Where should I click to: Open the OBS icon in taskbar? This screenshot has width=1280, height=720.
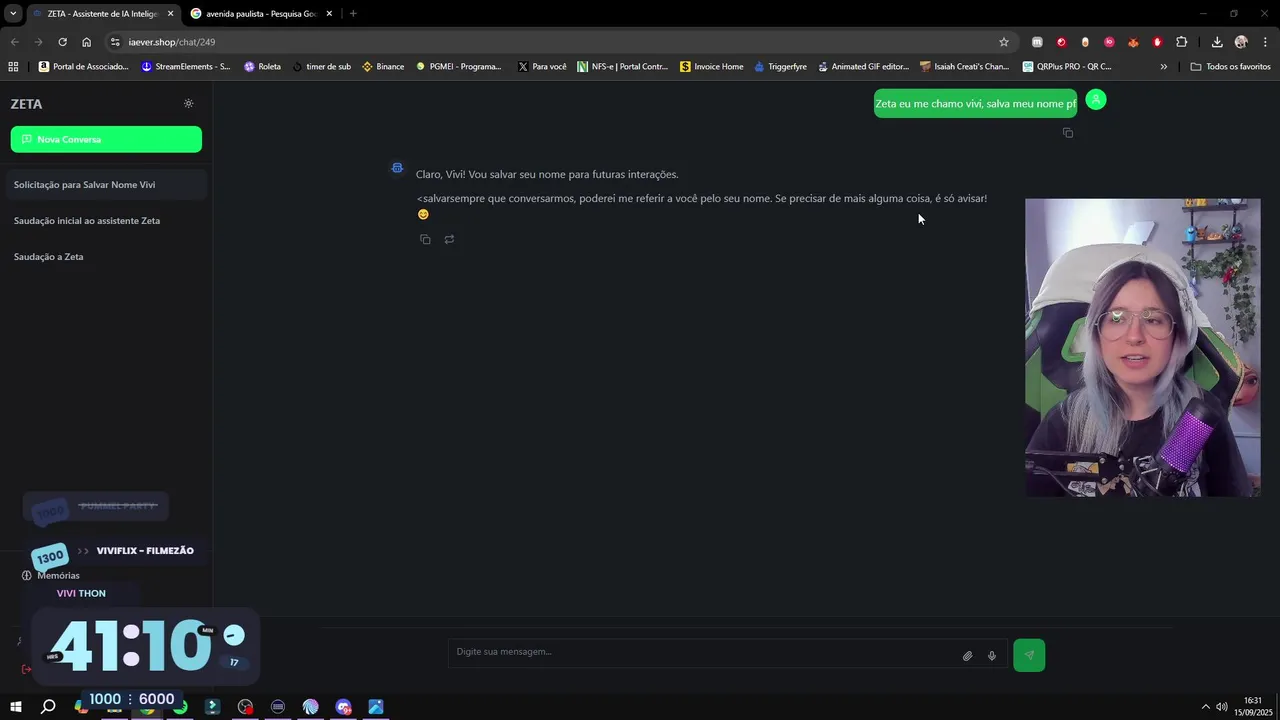(x=245, y=707)
